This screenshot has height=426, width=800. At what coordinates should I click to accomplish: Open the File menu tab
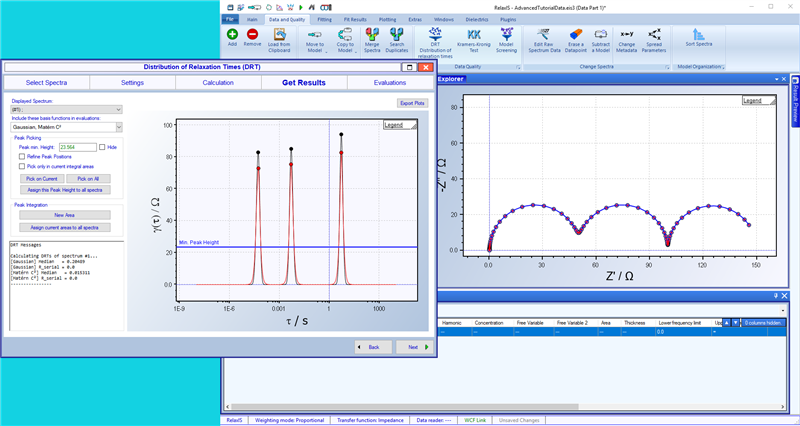(x=229, y=19)
